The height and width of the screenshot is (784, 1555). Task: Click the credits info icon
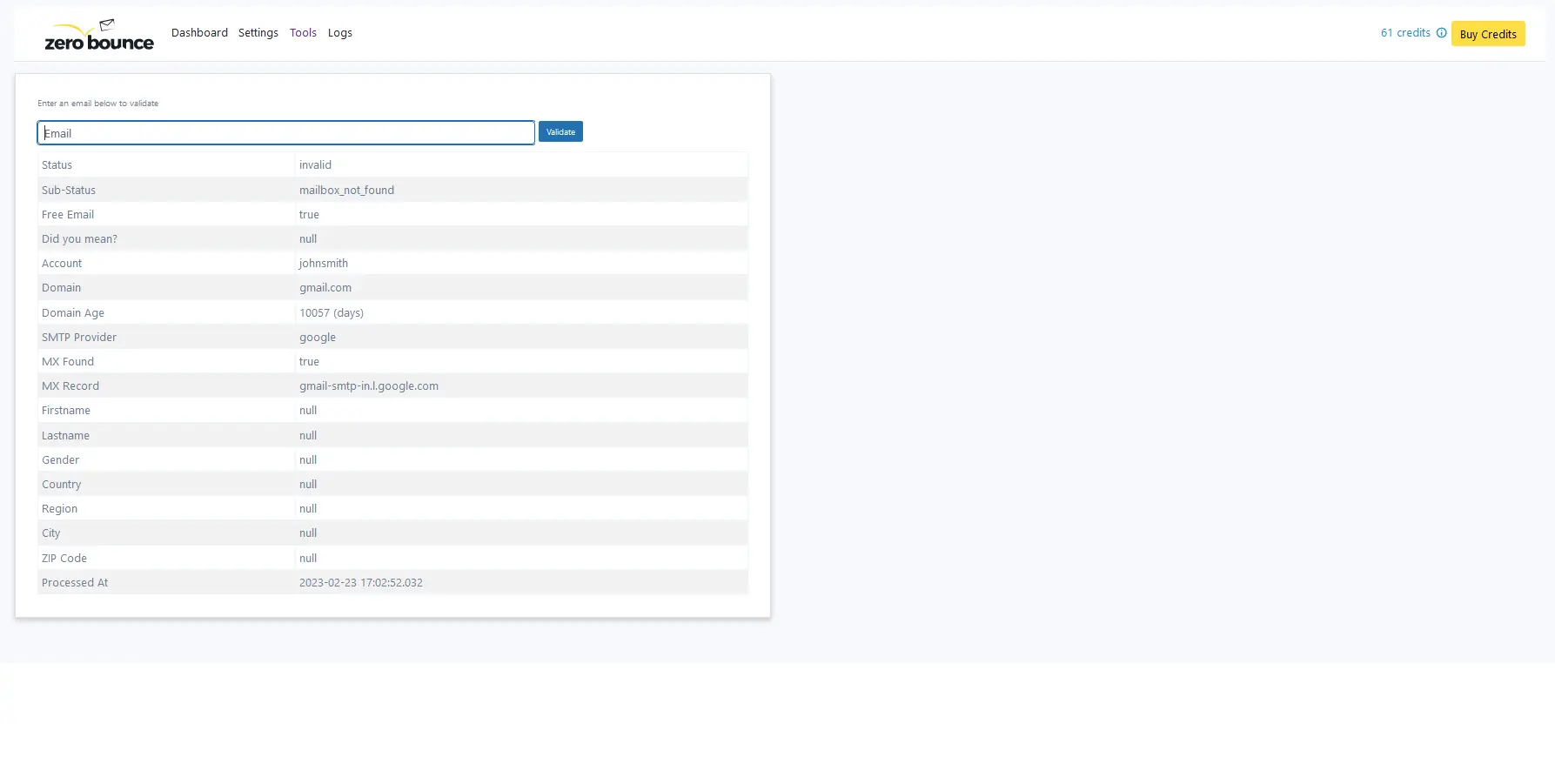(x=1441, y=33)
